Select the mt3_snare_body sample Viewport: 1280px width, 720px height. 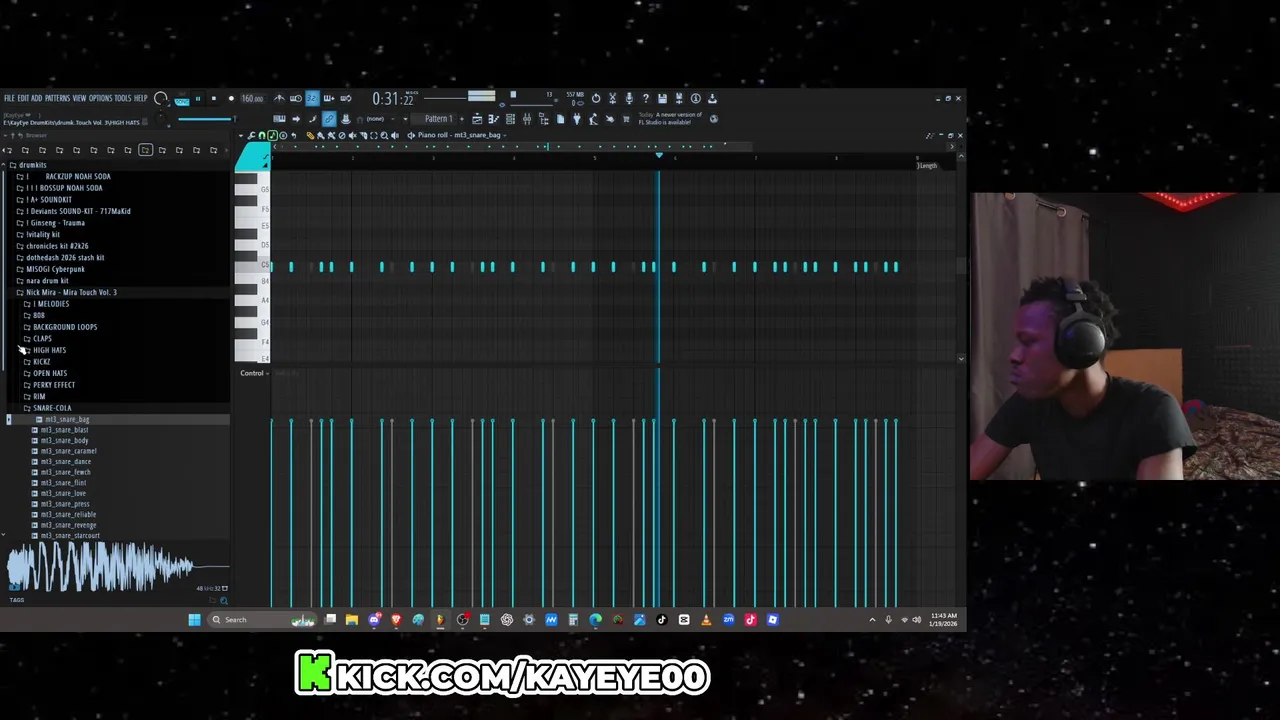[64, 440]
